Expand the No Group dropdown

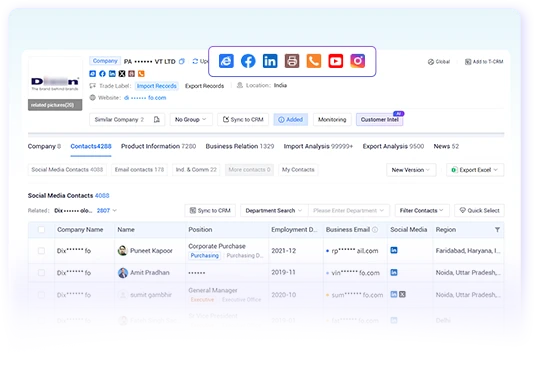(191, 119)
